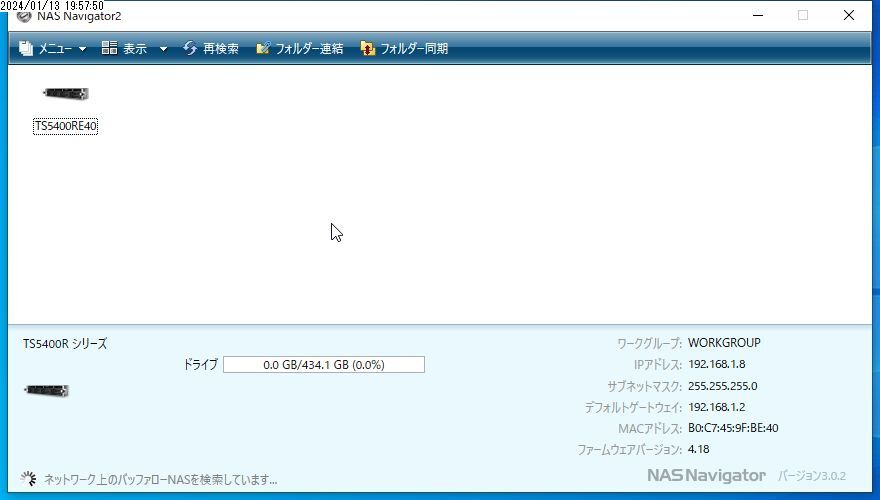
Task: Expand the メニュー dropdown arrow
Action: (x=82, y=49)
